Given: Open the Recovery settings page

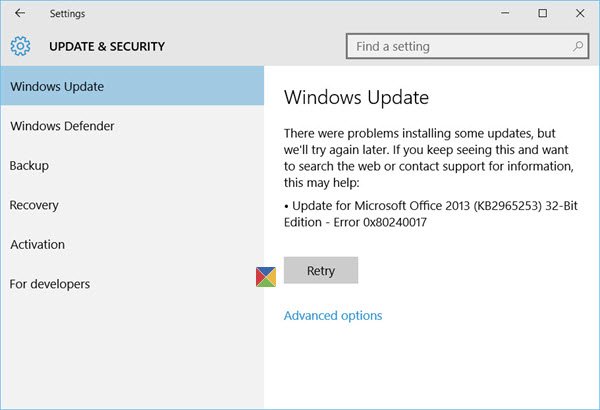Looking at the screenshot, I should pyautogui.click(x=34, y=205).
